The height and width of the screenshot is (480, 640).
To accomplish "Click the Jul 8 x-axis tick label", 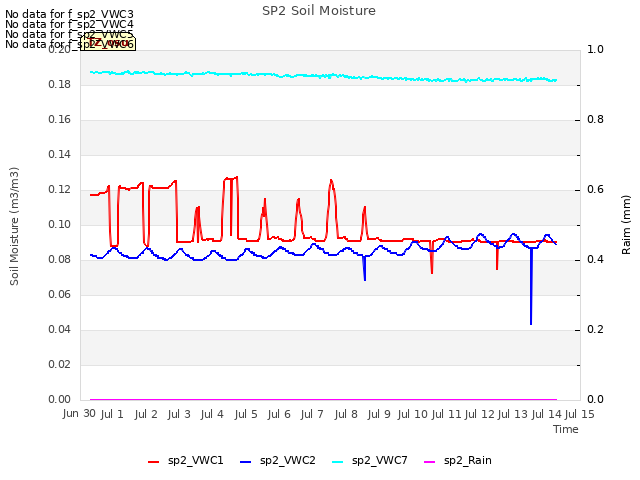I will pyautogui.click(x=346, y=414).
